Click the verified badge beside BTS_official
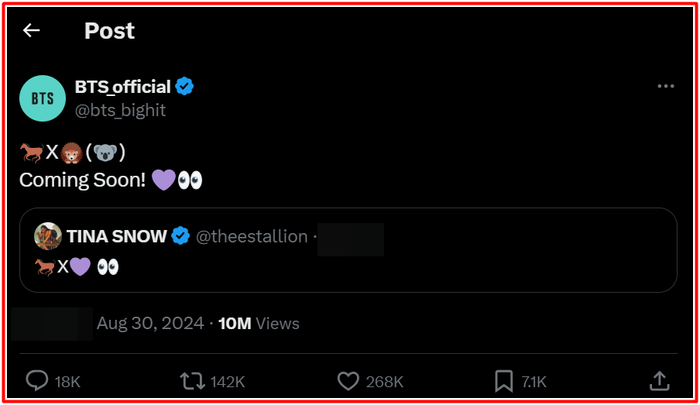This screenshot has width=700, height=405. [x=184, y=87]
